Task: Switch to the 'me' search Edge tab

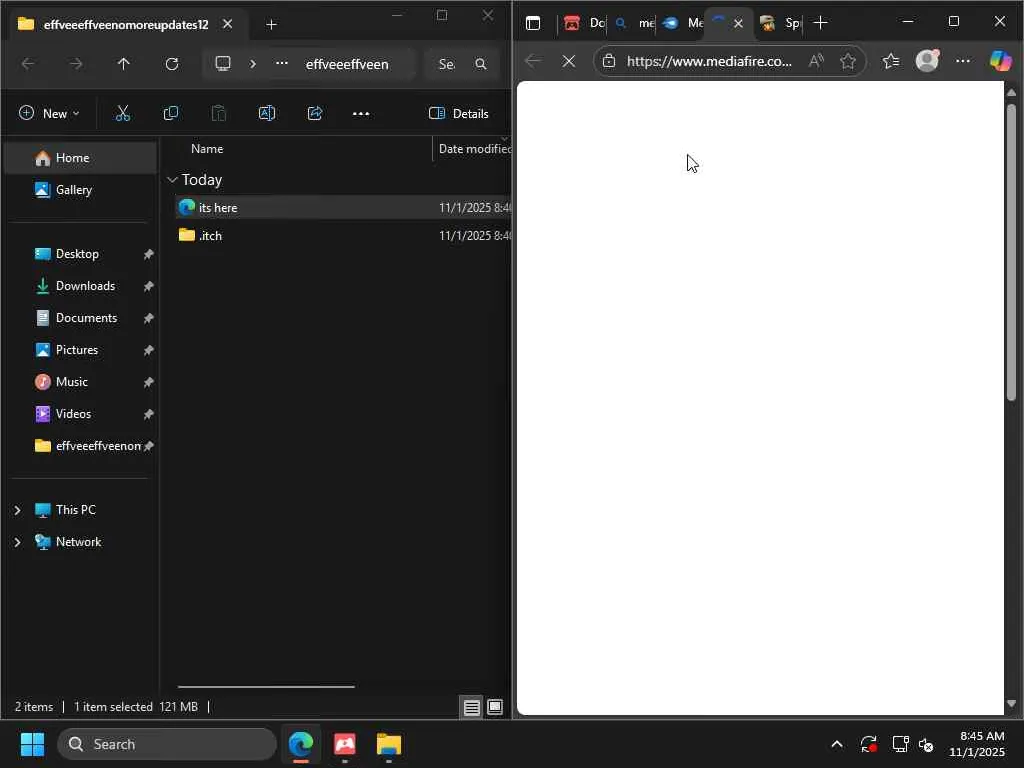Action: point(633,24)
